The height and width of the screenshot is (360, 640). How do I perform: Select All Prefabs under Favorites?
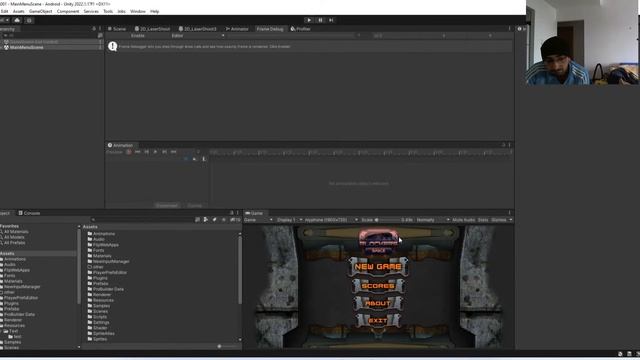(14, 243)
